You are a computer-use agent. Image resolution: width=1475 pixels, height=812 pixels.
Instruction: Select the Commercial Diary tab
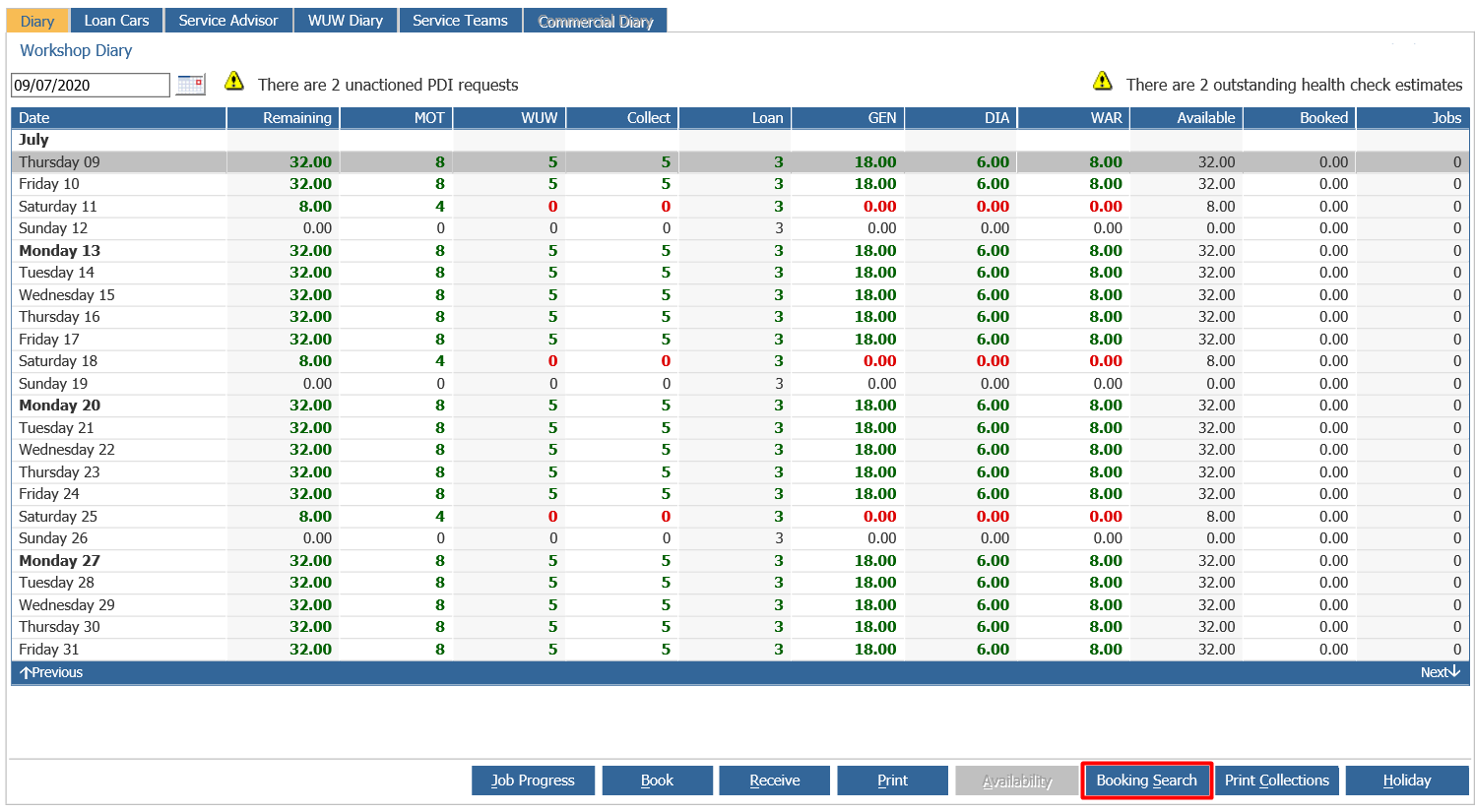(x=596, y=21)
